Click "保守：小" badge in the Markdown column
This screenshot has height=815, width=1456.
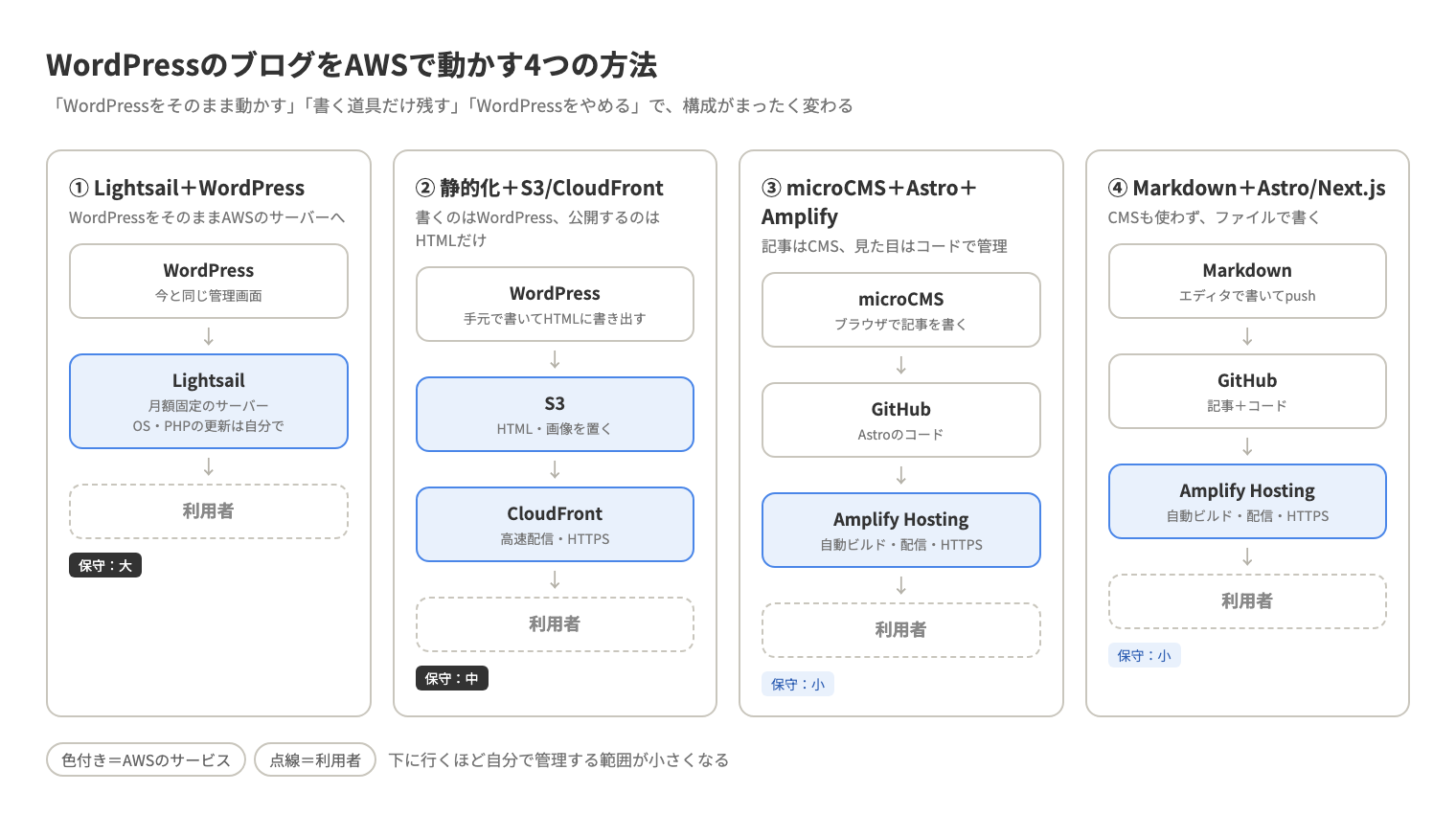click(1145, 656)
